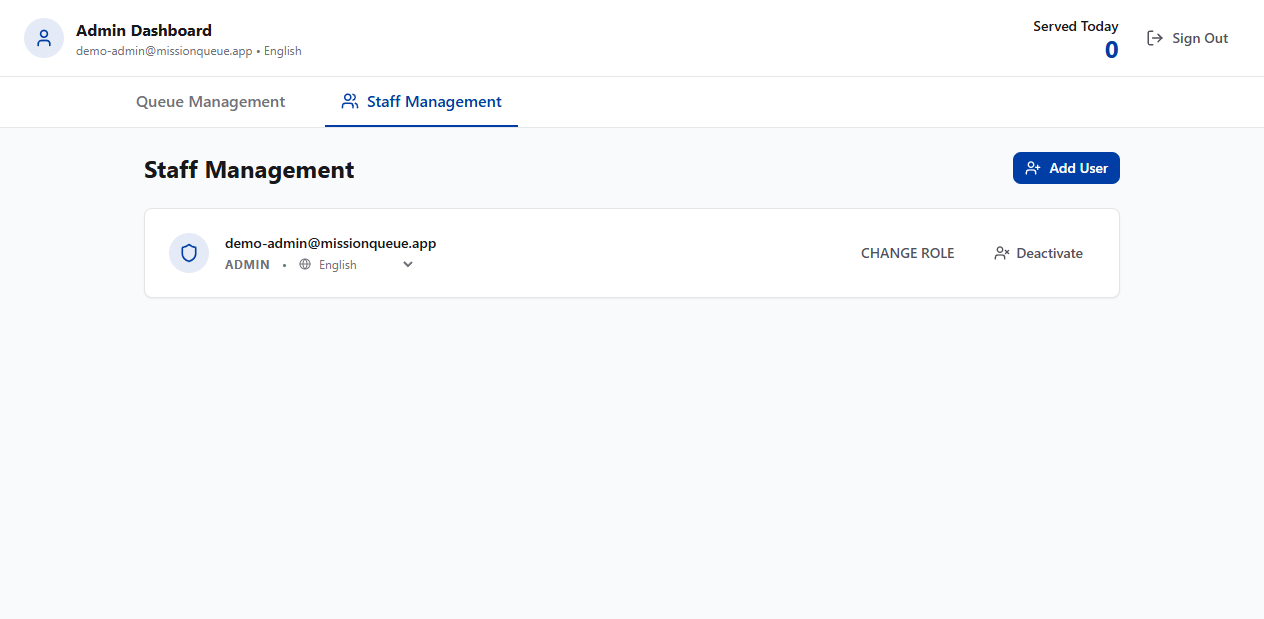This screenshot has width=1264, height=619.
Task: Click the Deactivate text label
Action: pos(1049,253)
